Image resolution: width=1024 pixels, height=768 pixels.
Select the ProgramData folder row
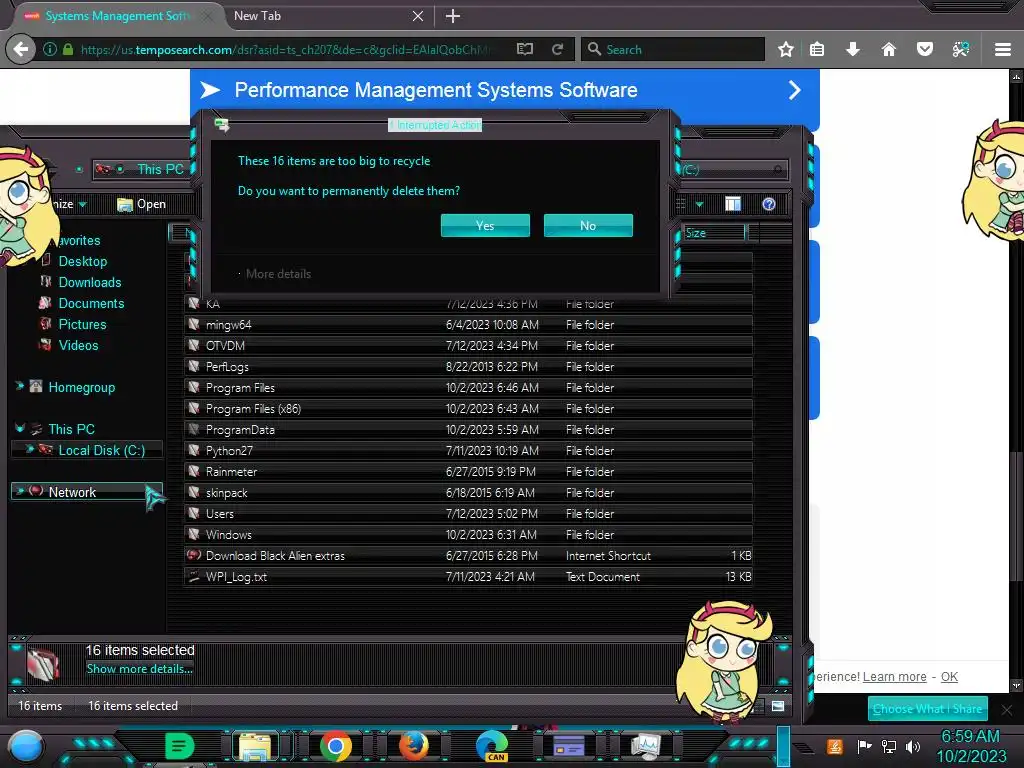pyautogui.click(x=468, y=429)
